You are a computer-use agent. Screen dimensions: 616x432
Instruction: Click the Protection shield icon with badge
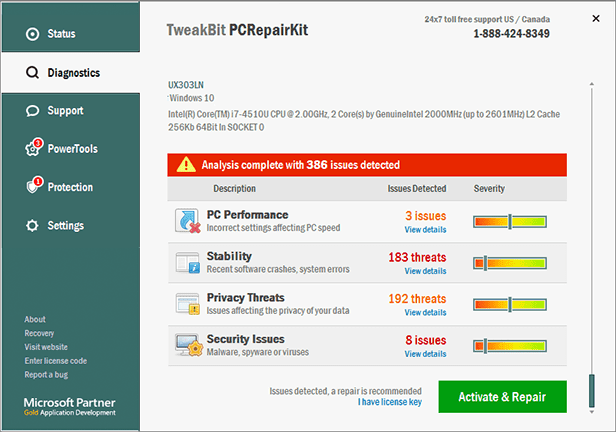pos(34,185)
